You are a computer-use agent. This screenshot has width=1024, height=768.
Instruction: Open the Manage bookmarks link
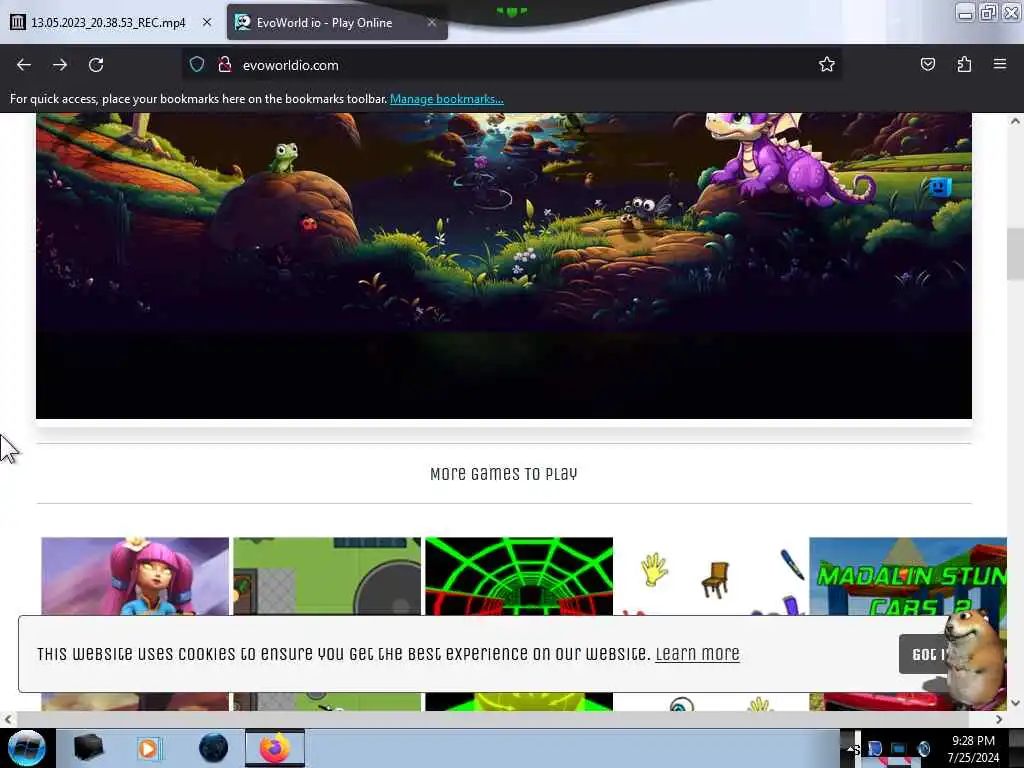coord(447,99)
